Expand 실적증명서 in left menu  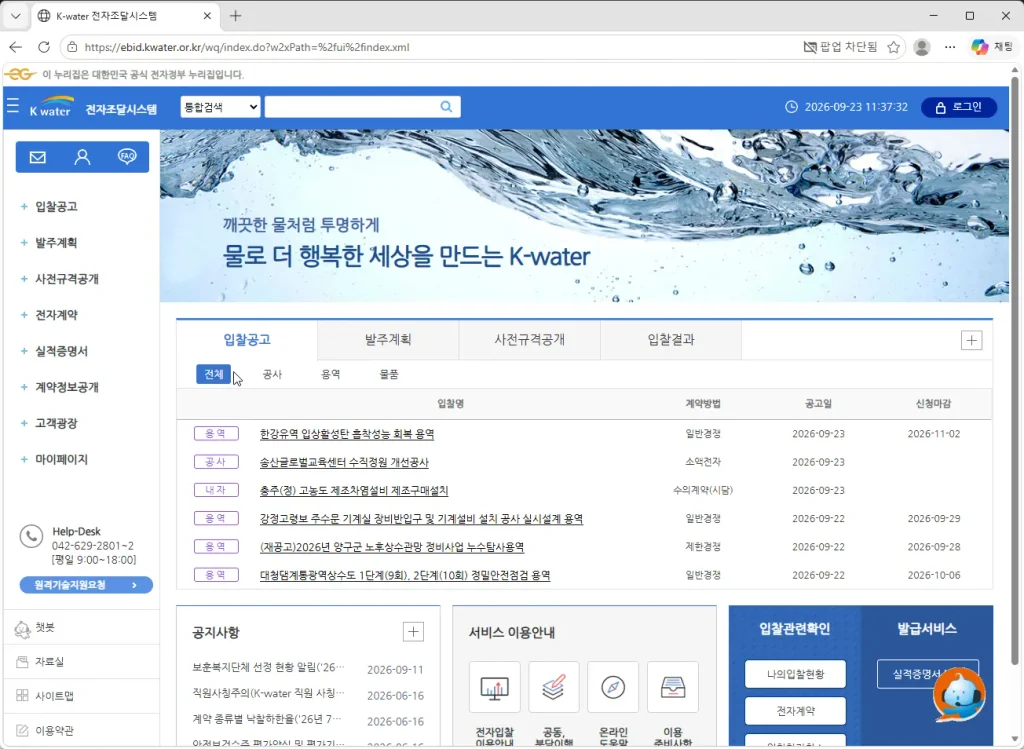point(61,351)
